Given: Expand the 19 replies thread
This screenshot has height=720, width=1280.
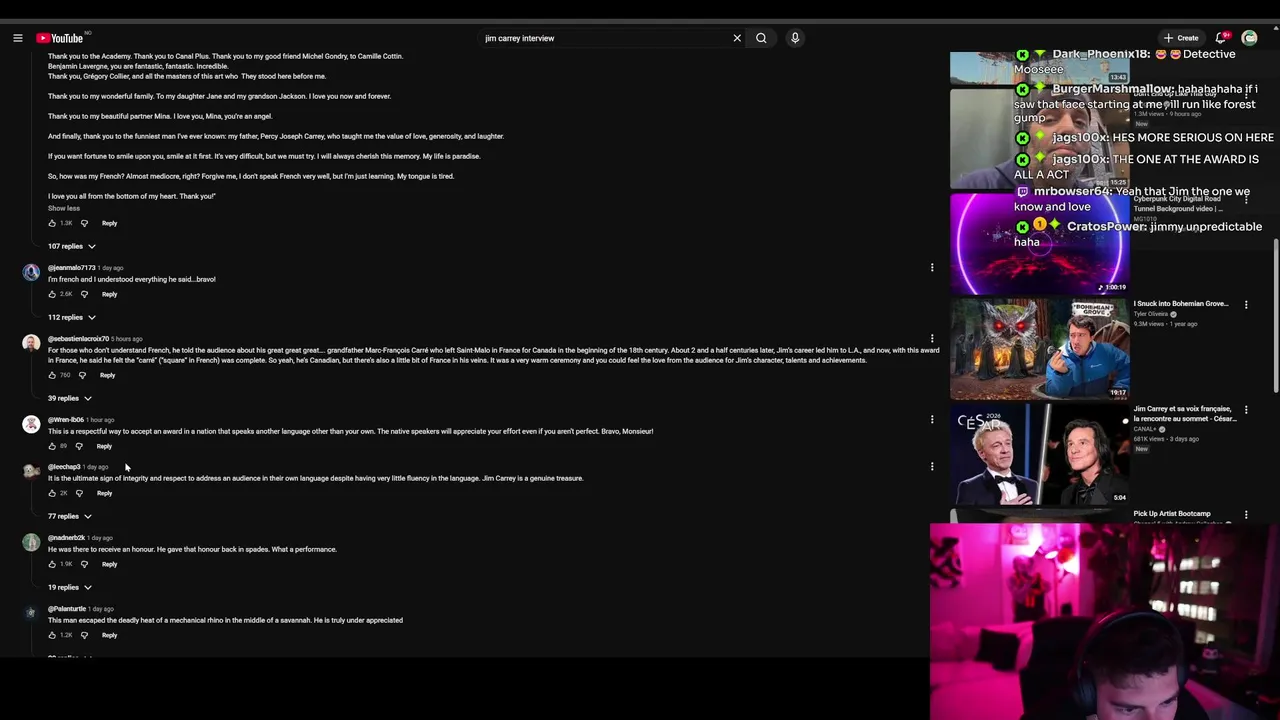Looking at the screenshot, I should [x=69, y=587].
